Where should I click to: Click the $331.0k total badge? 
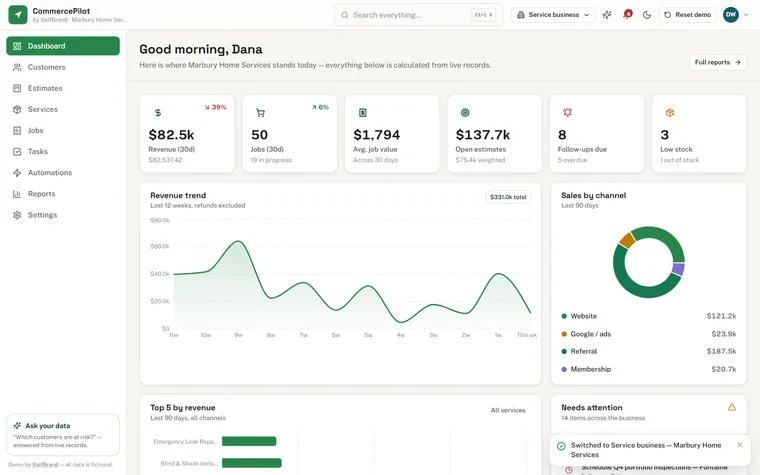coord(508,197)
